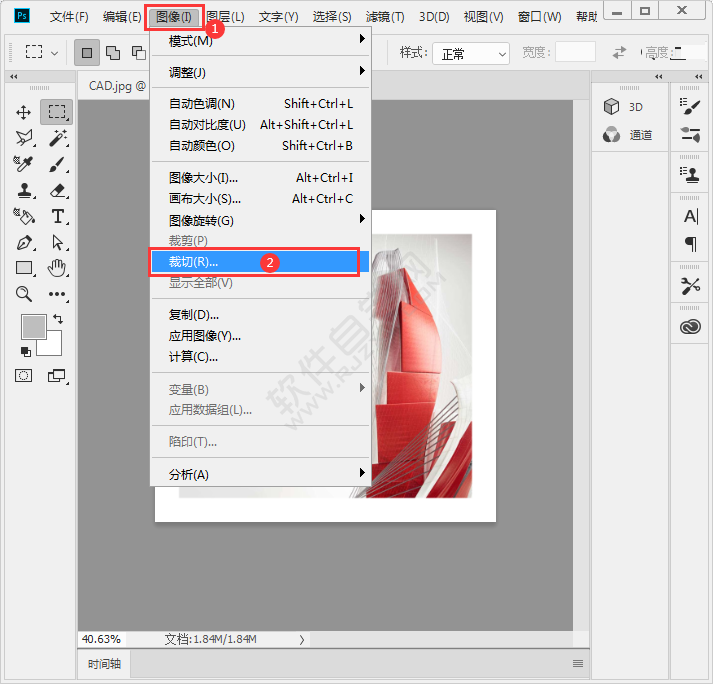Viewport: 713px width, 684px height.
Task: Open the 时间轴 timeline tab
Action: (104, 664)
